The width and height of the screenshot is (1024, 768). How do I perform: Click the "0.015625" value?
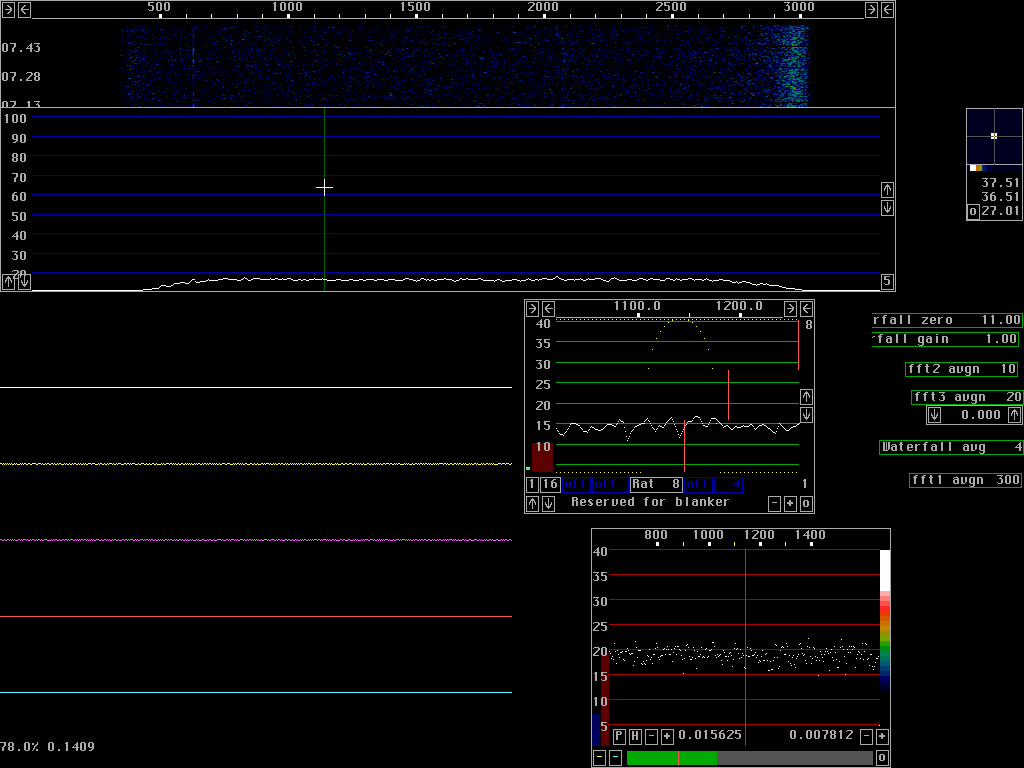pos(710,735)
